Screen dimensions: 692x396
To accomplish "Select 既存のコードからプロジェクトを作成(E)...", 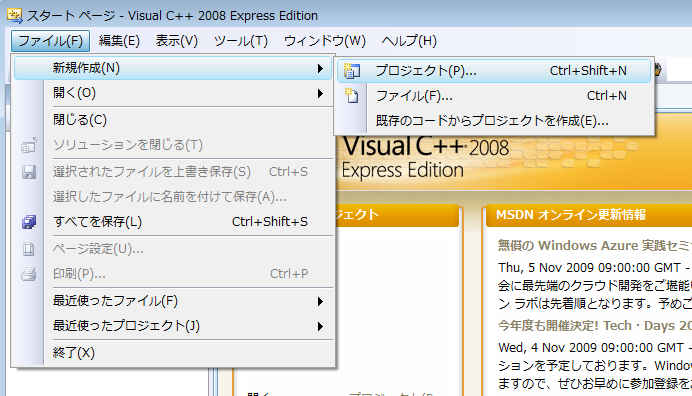I will (494, 121).
